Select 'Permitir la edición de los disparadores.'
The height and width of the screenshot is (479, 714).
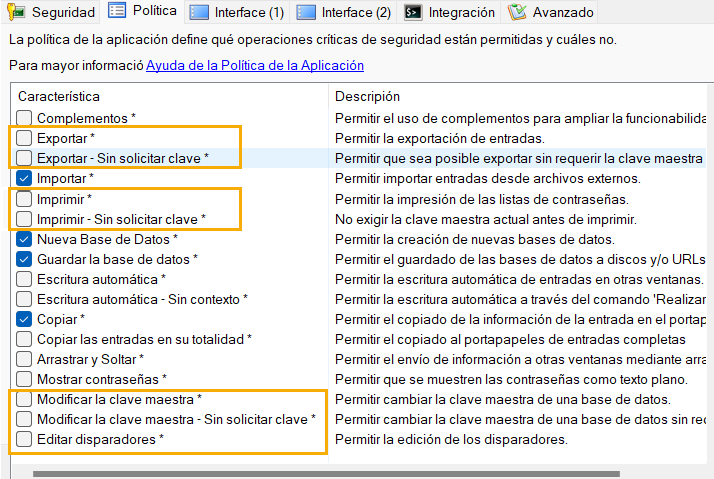click(451, 440)
